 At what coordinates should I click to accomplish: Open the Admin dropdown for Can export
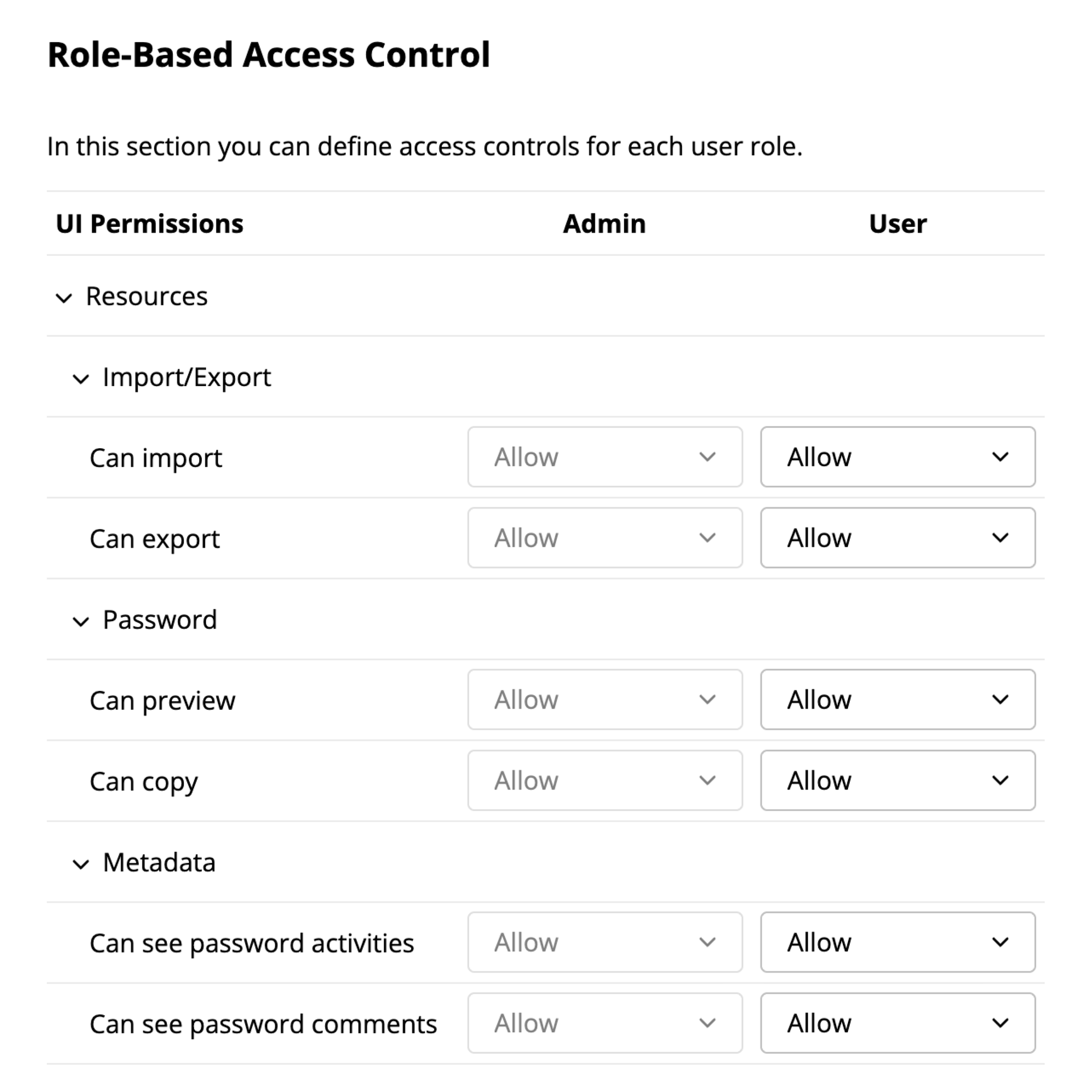tap(605, 537)
